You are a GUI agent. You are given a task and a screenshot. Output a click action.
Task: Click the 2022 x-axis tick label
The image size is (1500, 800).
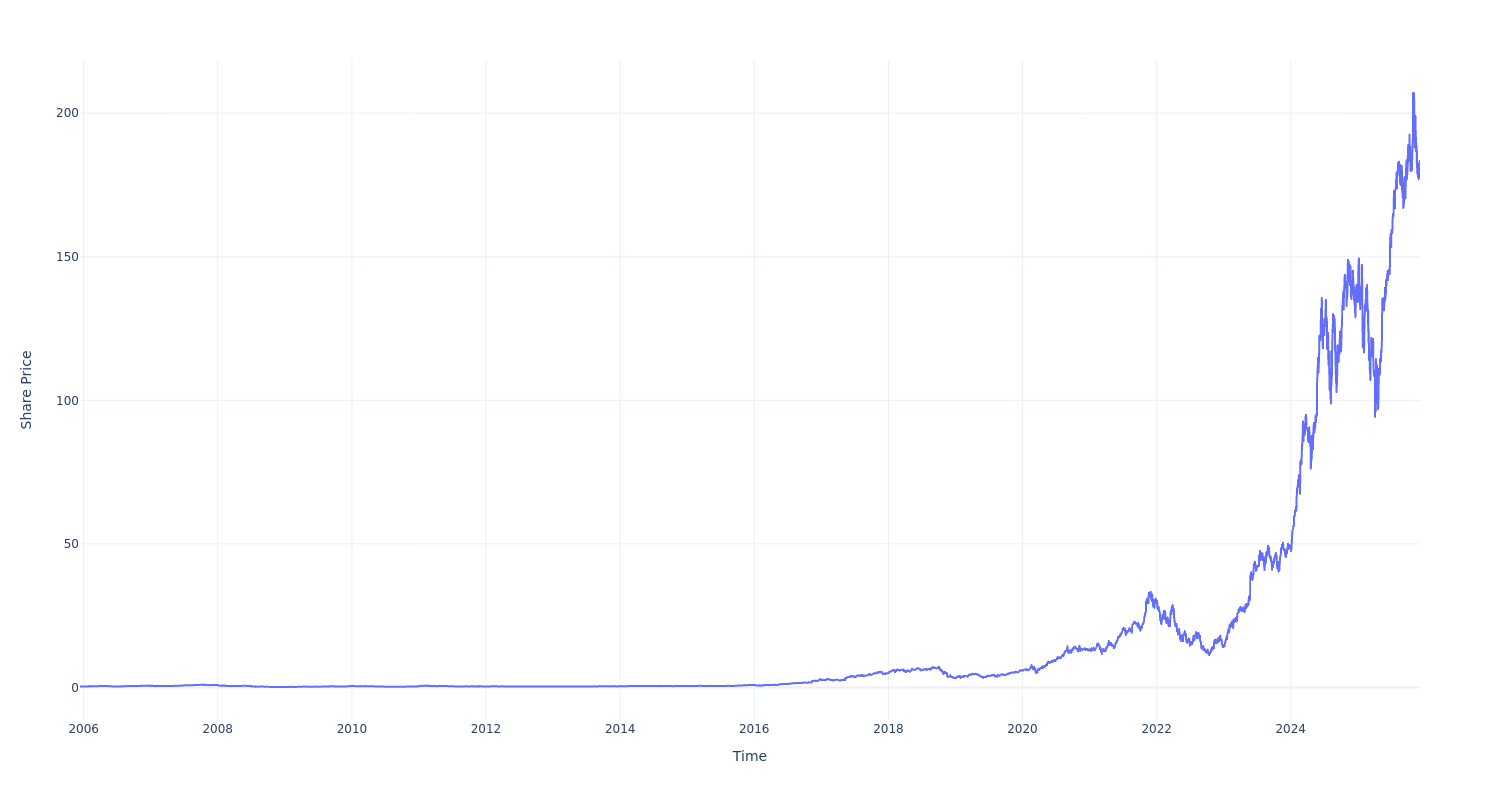(1156, 729)
